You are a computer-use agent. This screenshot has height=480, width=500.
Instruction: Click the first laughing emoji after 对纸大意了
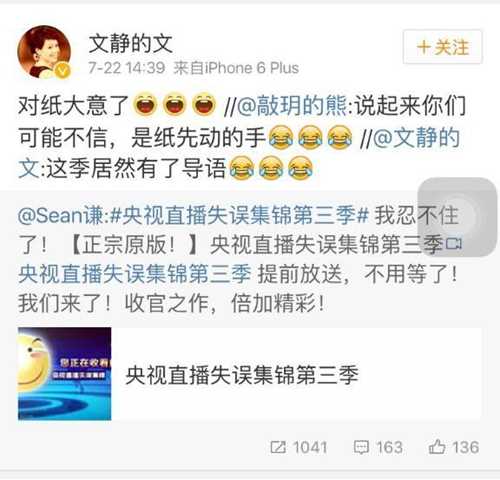pos(145,105)
